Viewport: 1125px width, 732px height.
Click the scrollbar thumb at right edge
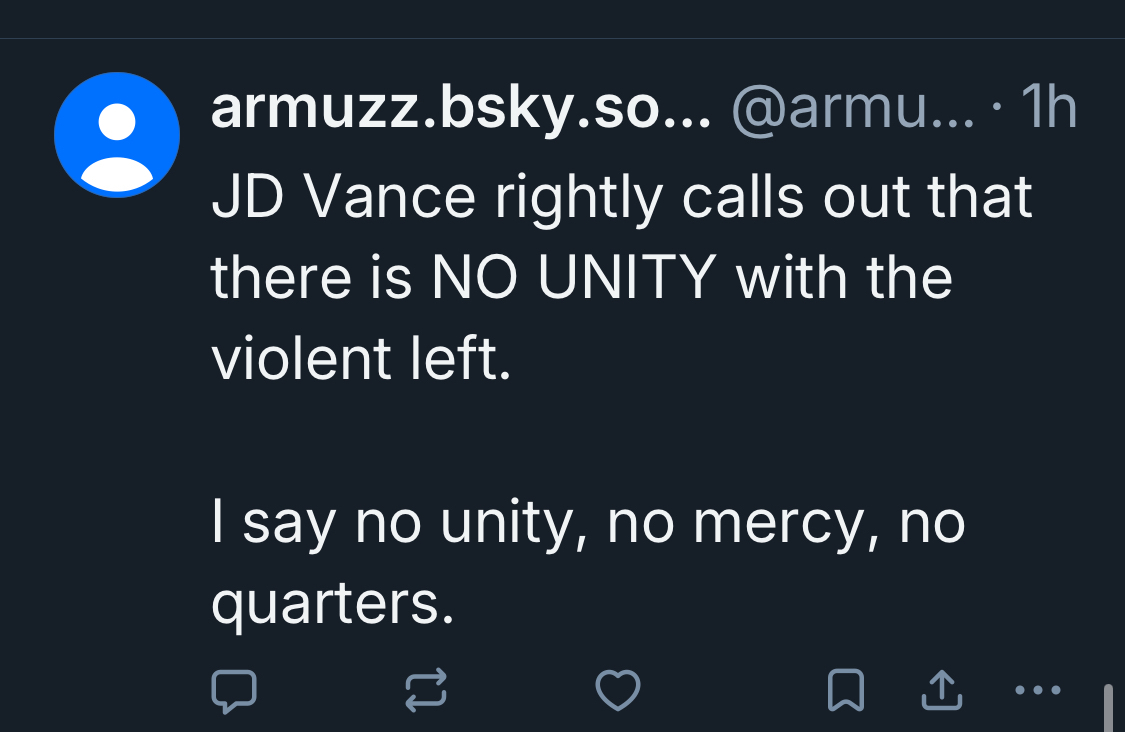pyautogui.click(x=1106, y=708)
